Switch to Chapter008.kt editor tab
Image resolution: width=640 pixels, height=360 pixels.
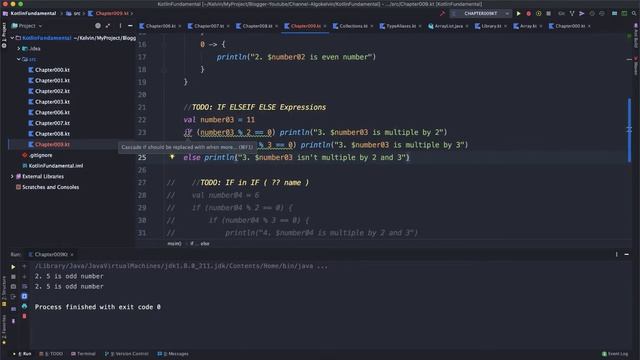(x=257, y=26)
